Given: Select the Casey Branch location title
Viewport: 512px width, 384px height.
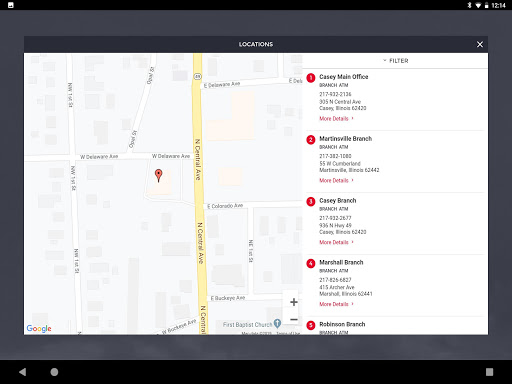Looking at the screenshot, I should pyautogui.click(x=338, y=200).
